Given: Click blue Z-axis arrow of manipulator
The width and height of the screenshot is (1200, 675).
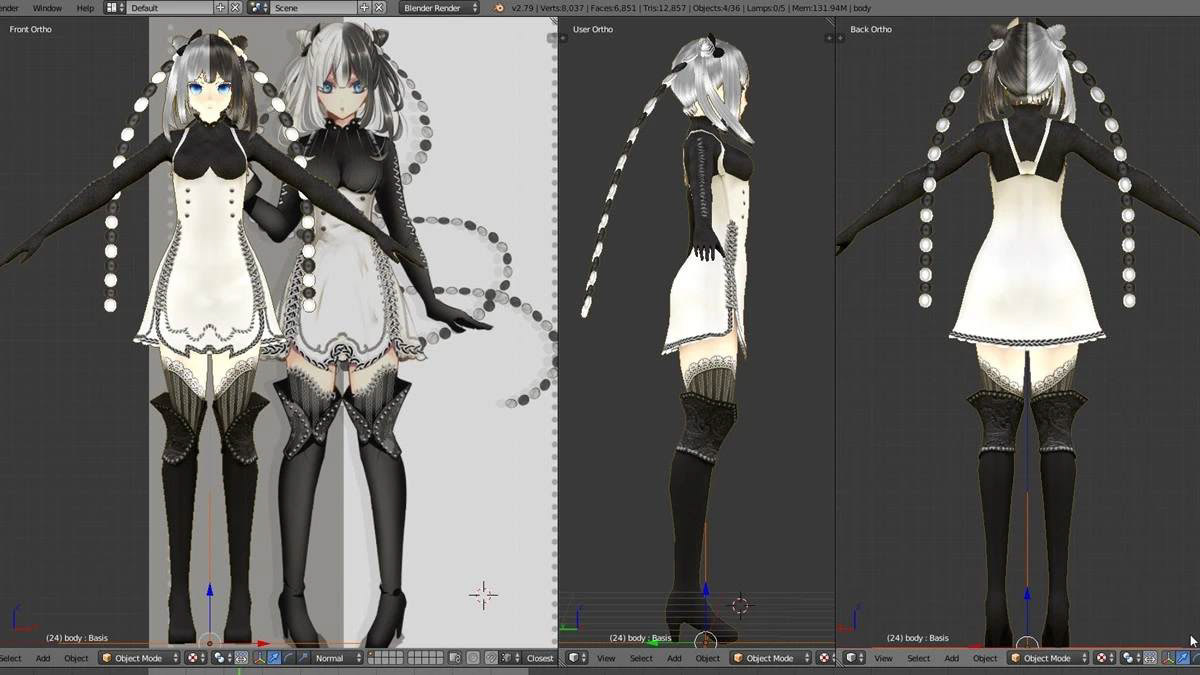Looking at the screenshot, I should [x=209, y=590].
